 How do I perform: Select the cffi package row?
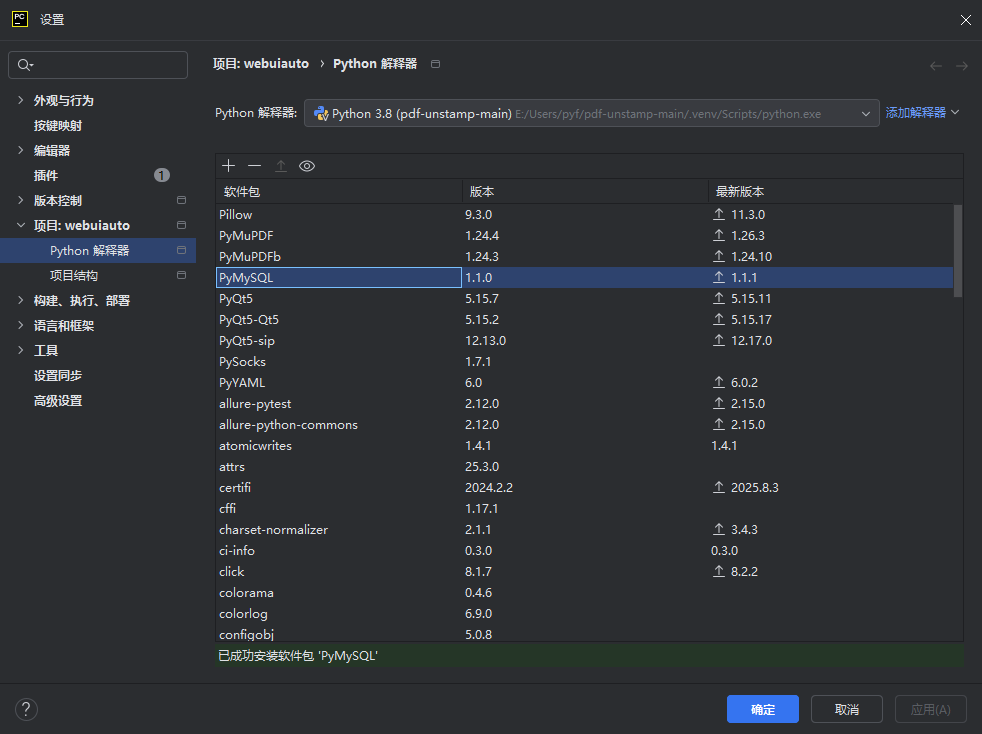pos(584,509)
